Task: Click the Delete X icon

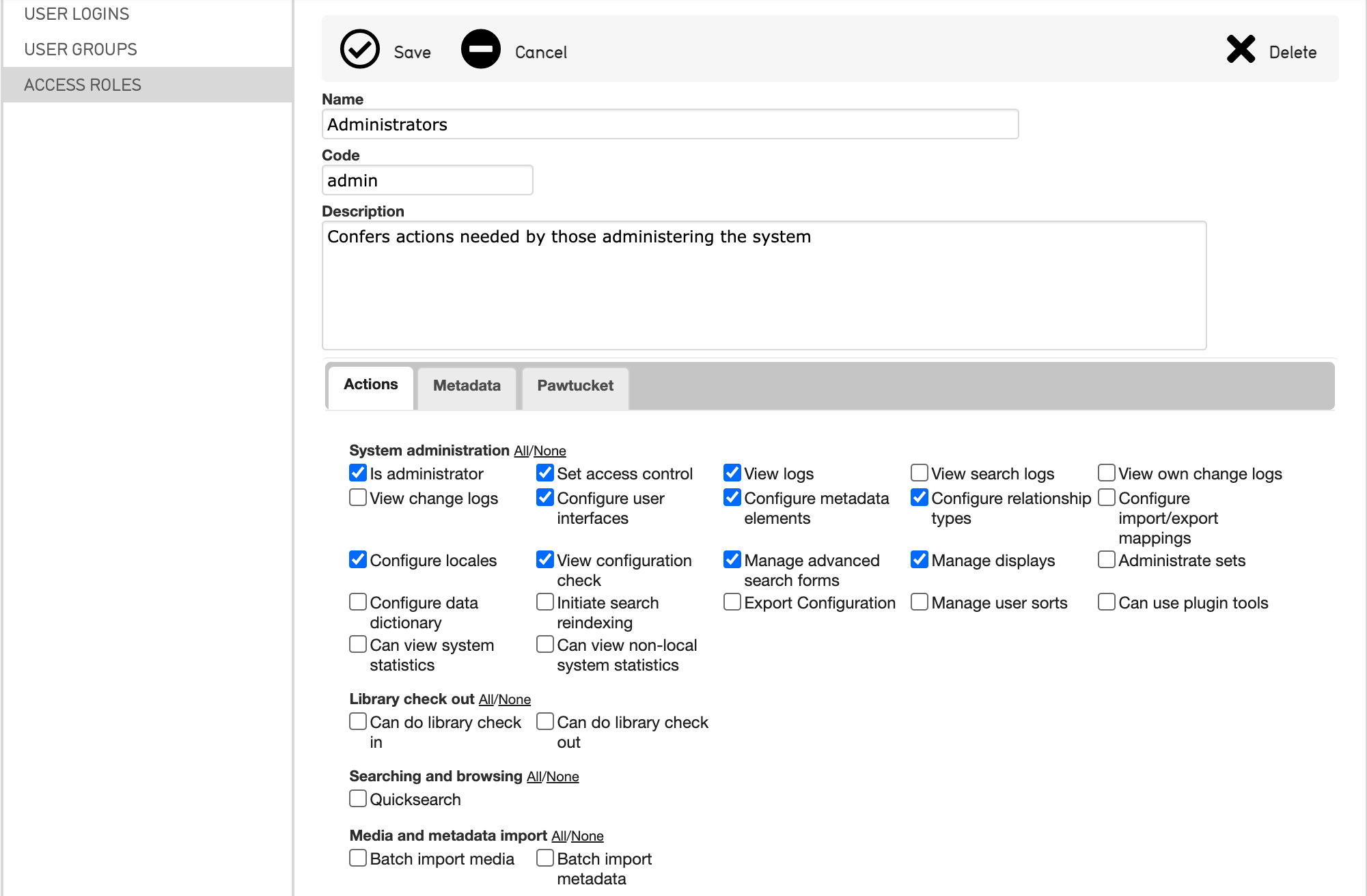Action: click(x=1240, y=49)
